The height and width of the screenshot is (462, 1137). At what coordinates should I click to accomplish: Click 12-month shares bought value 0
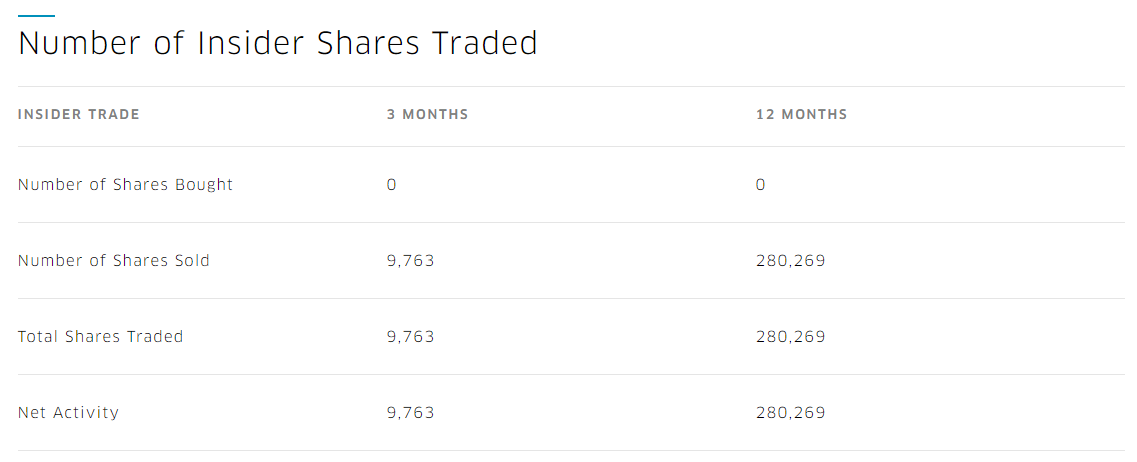(761, 184)
